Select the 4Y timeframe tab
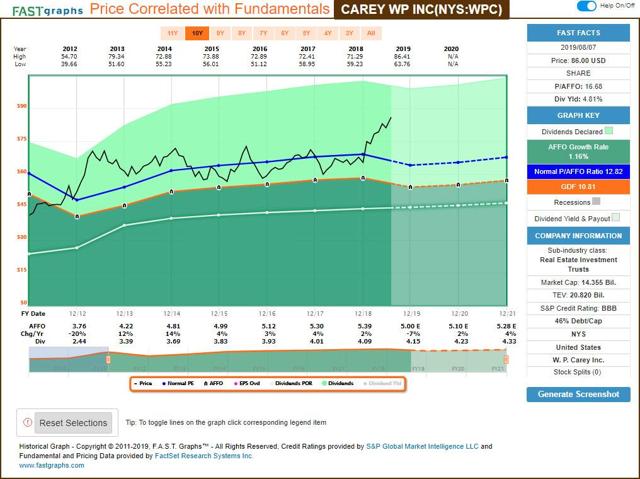 coord(328,33)
